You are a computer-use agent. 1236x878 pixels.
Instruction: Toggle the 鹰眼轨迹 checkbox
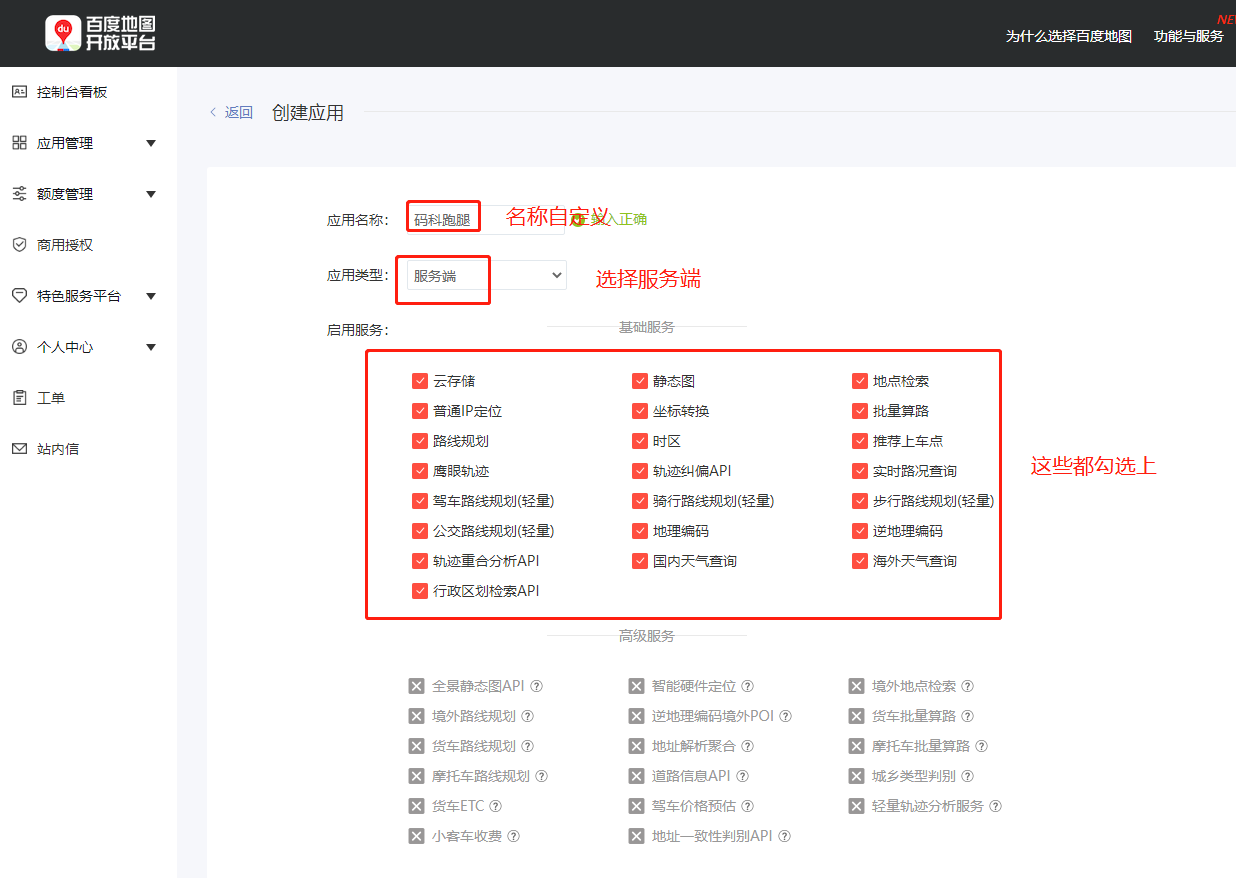tap(420, 471)
